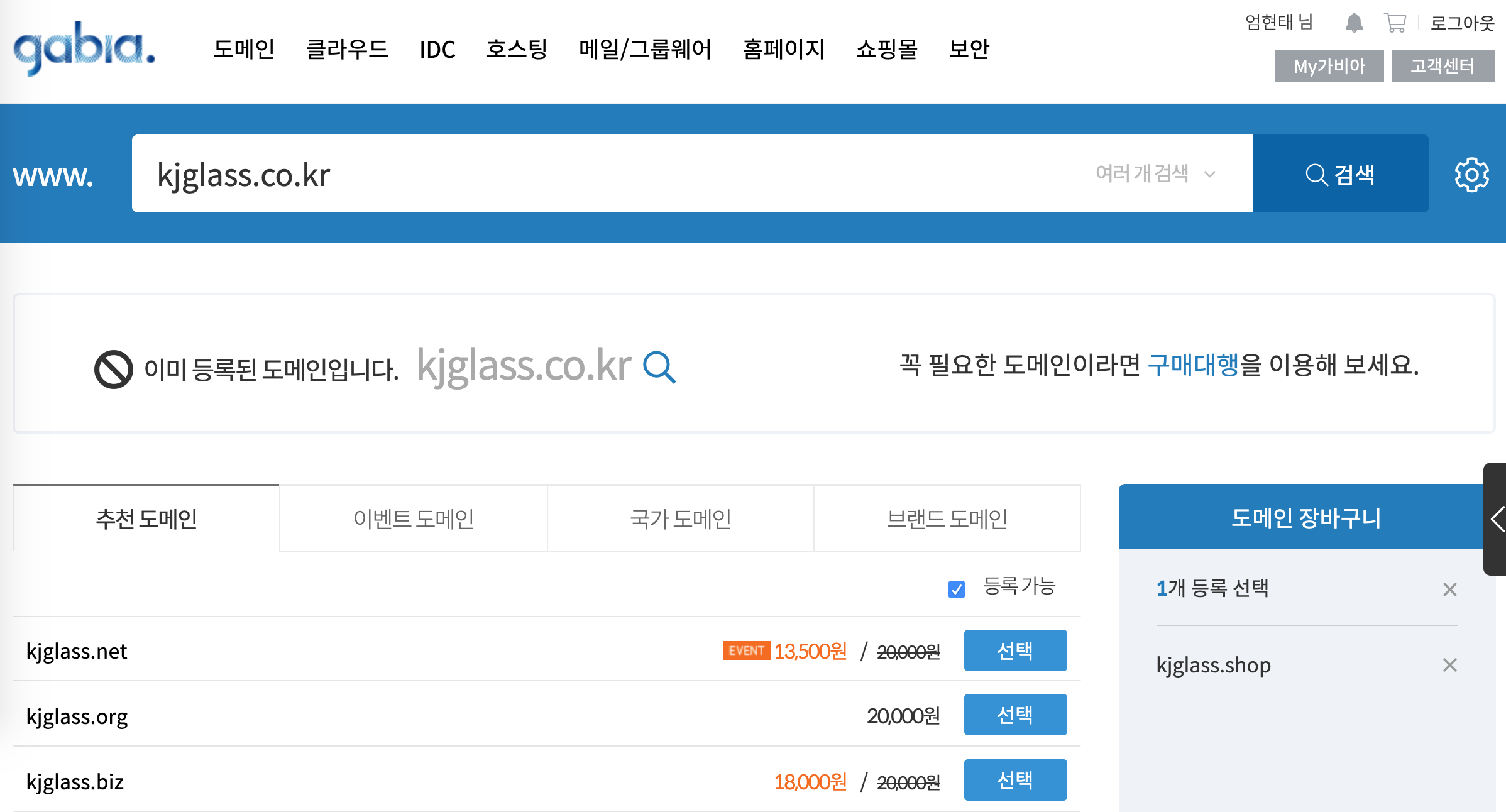Open the shopping cart icon
The height and width of the screenshot is (812, 1506).
[1395, 23]
